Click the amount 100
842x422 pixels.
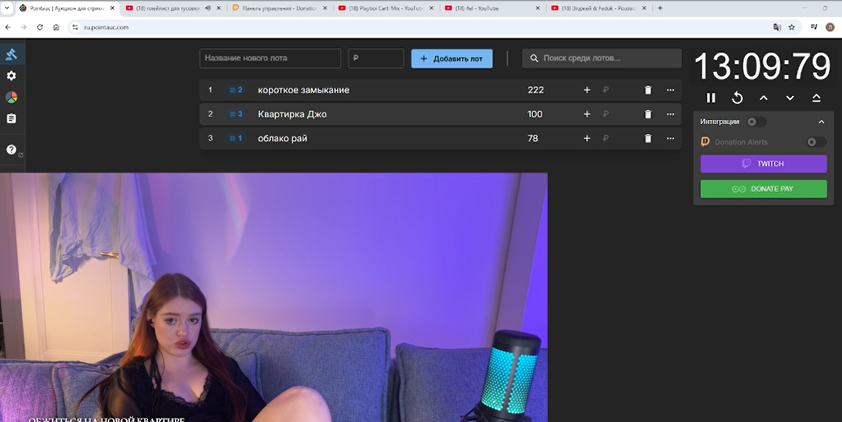535,114
